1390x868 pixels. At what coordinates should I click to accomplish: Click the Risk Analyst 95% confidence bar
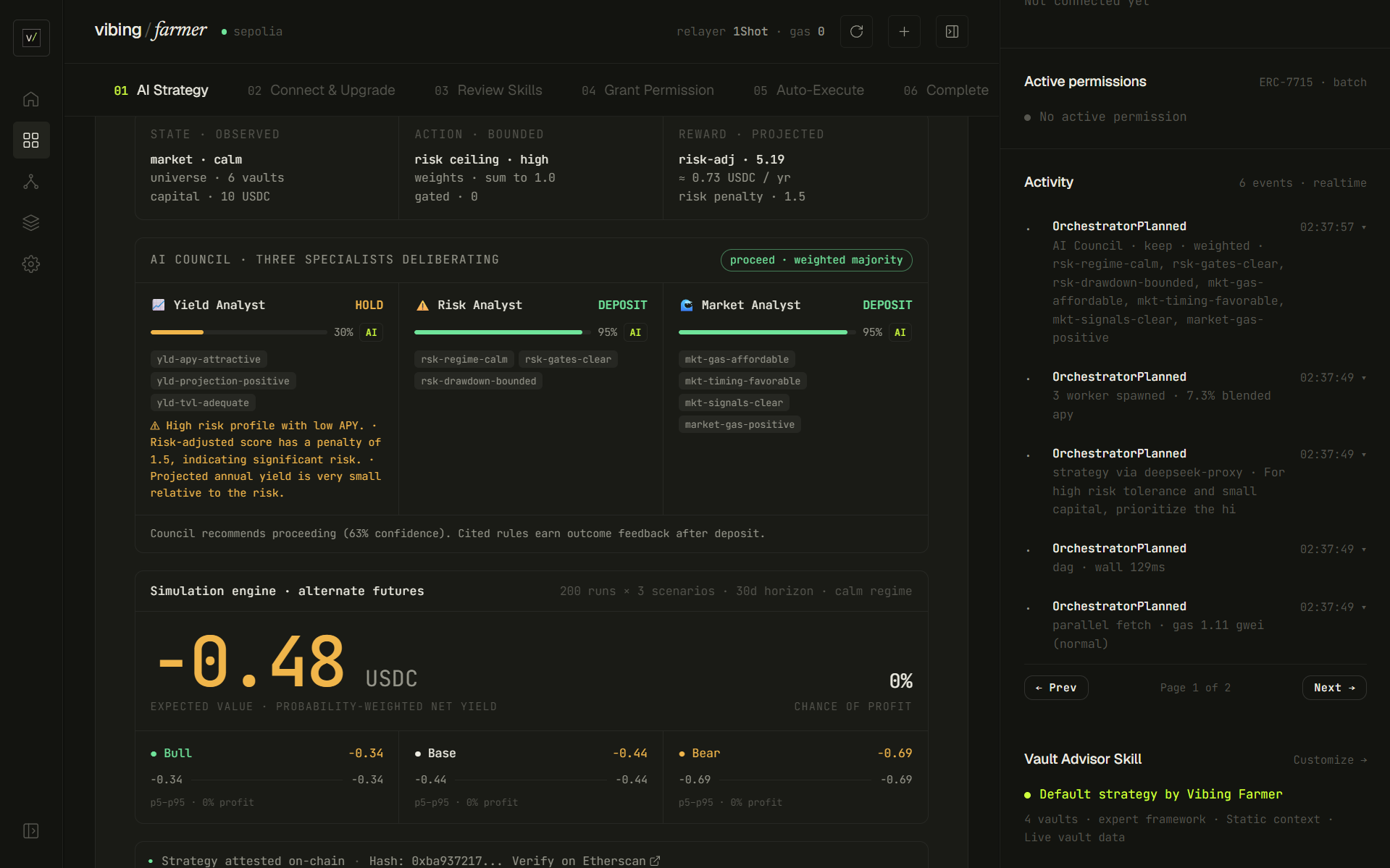pos(503,332)
